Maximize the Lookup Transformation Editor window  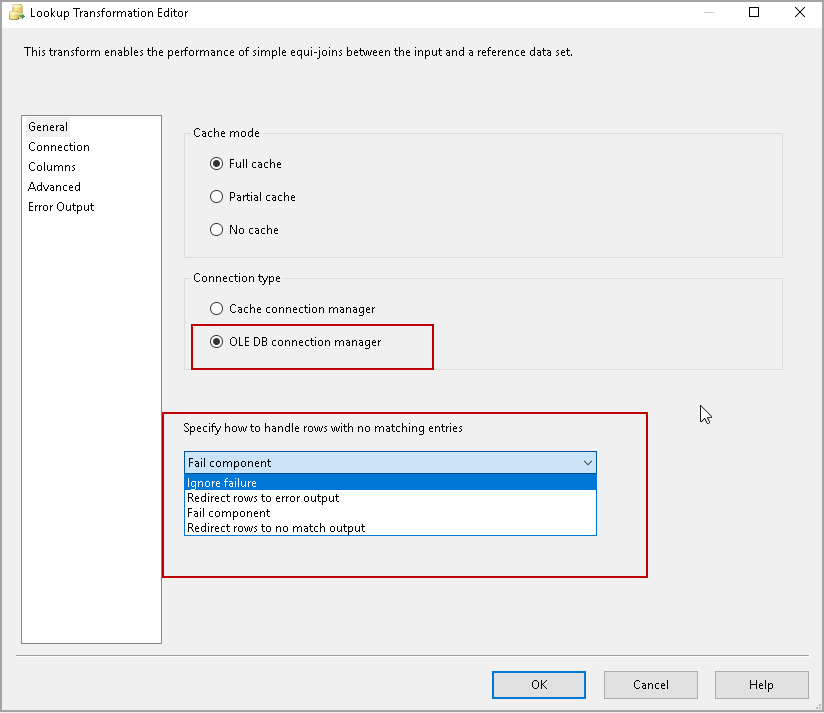(755, 13)
